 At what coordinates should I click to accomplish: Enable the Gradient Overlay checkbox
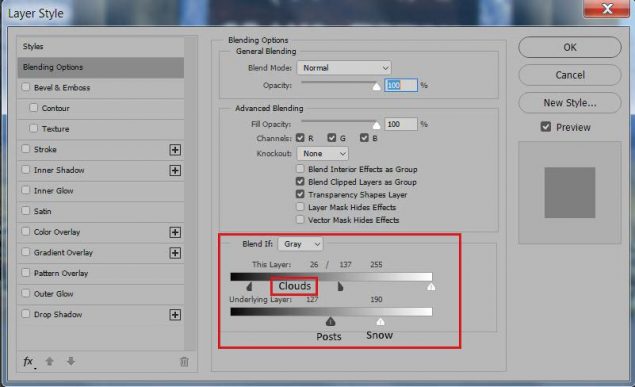coord(26,252)
